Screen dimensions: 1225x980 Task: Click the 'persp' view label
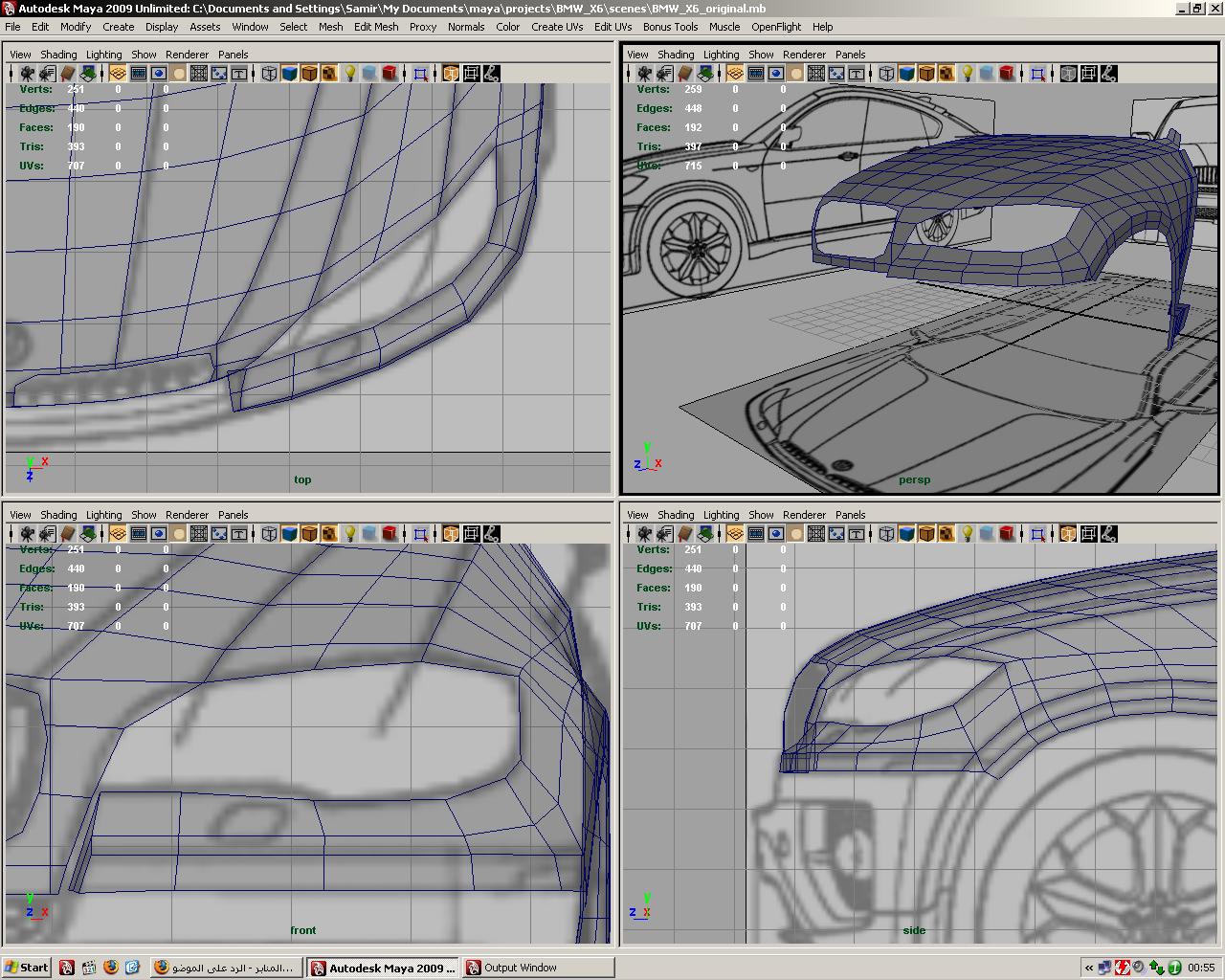click(x=914, y=479)
